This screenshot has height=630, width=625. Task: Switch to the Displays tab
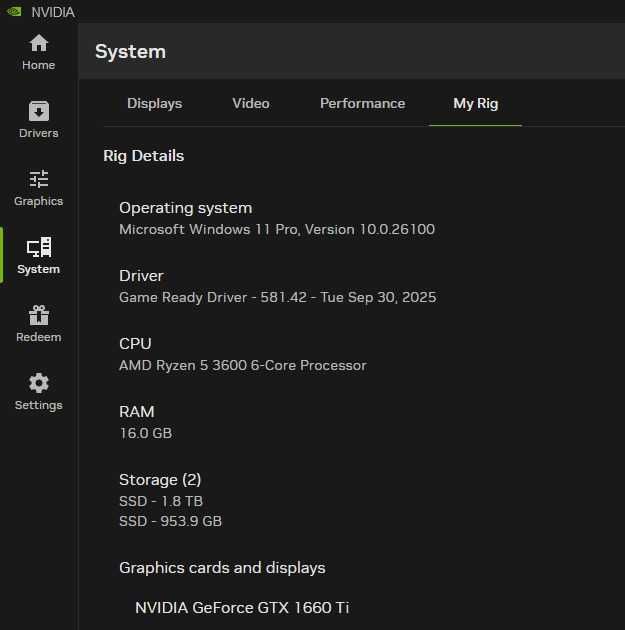tap(154, 103)
